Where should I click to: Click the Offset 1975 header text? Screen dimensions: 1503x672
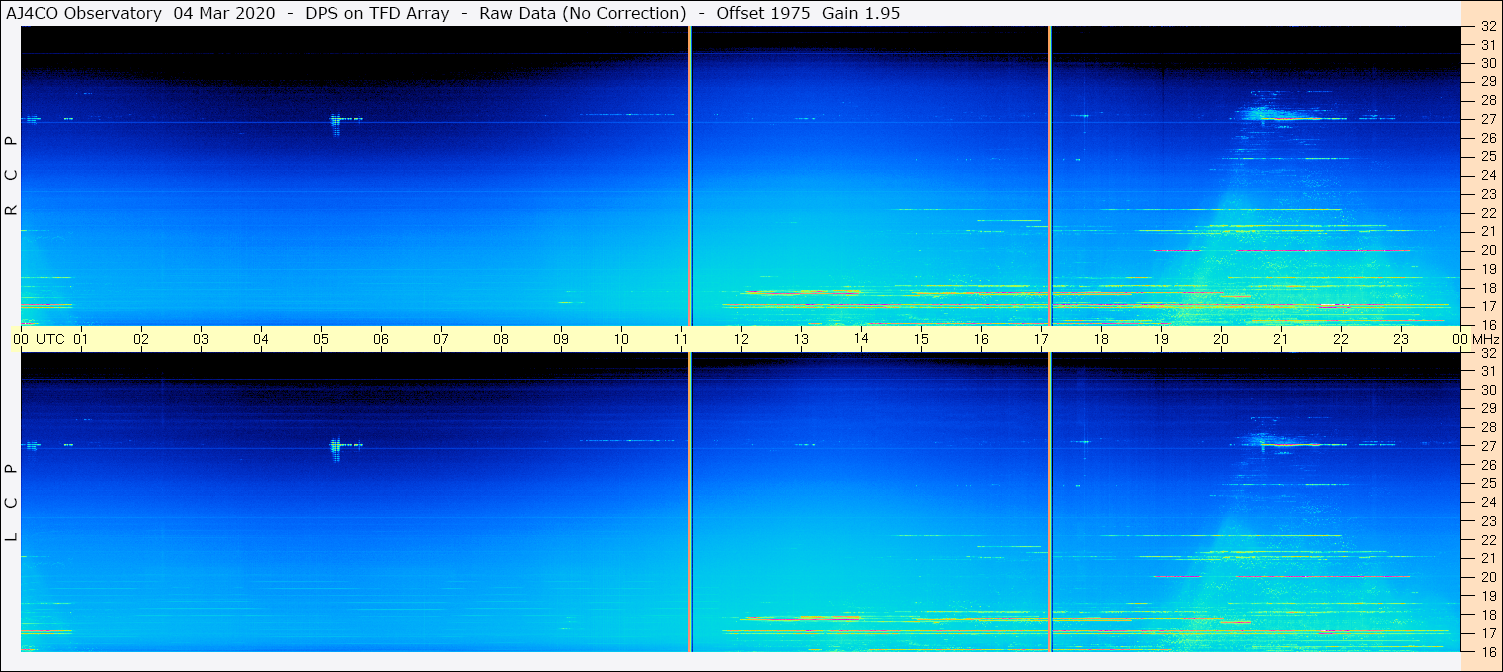(763, 13)
